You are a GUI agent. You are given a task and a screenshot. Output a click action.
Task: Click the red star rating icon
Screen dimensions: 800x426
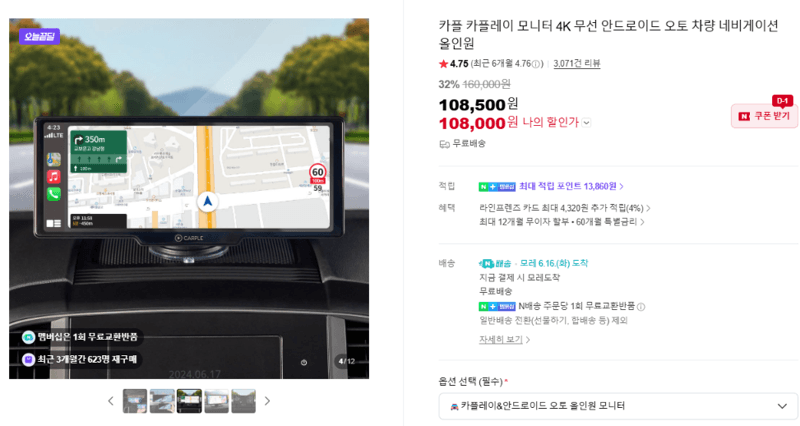[443, 64]
